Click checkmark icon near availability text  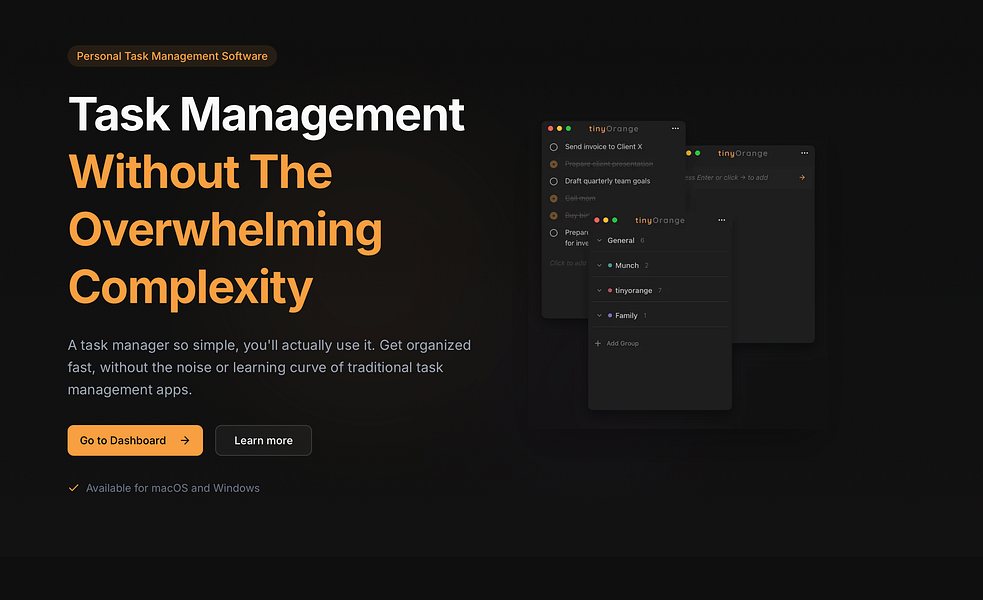73,488
